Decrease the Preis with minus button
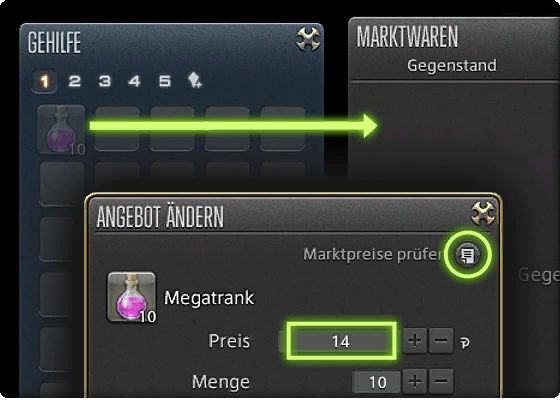Image resolution: width=560 pixels, height=400 pixels. (441, 341)
